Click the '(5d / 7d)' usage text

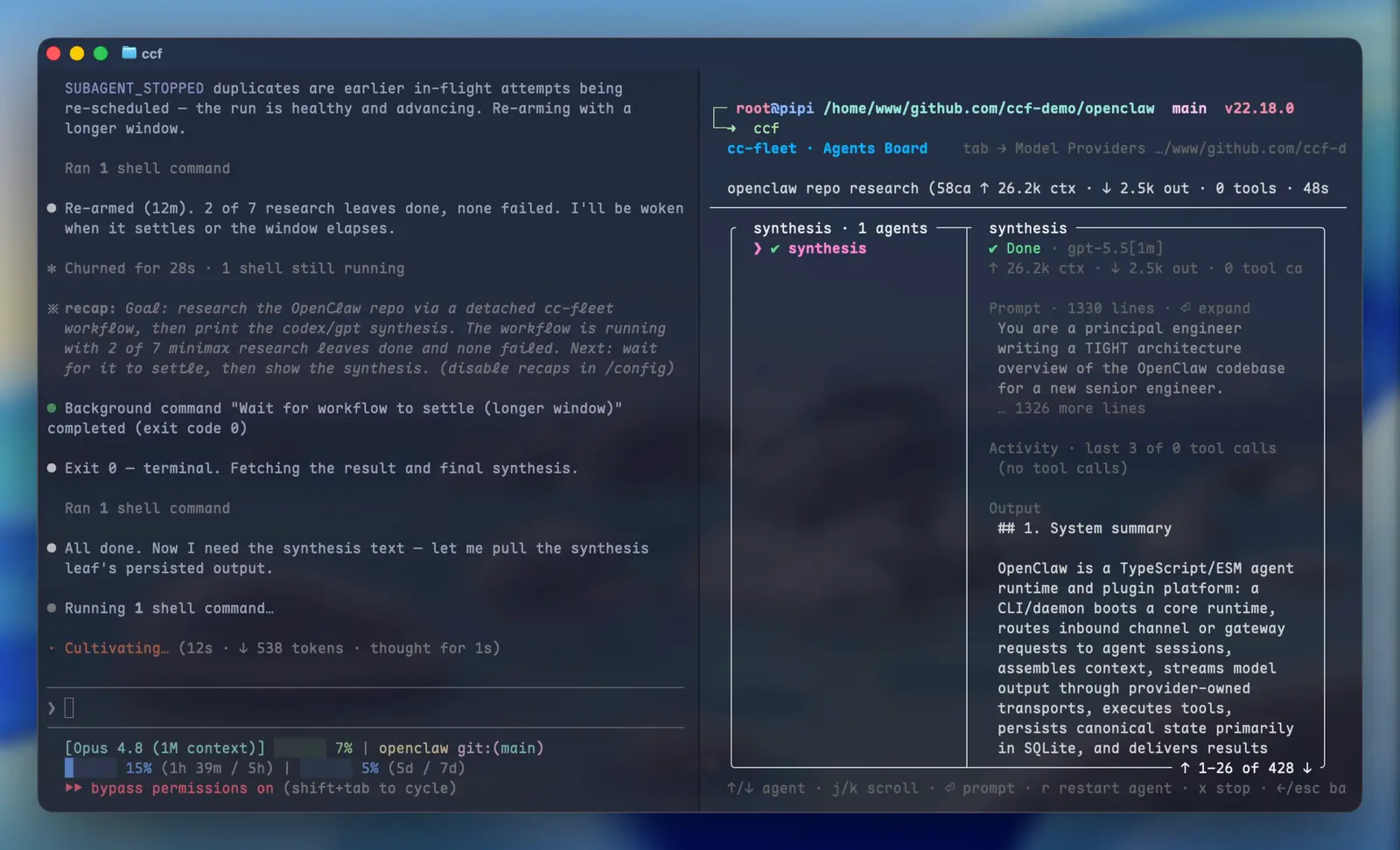tap(426, 768)
